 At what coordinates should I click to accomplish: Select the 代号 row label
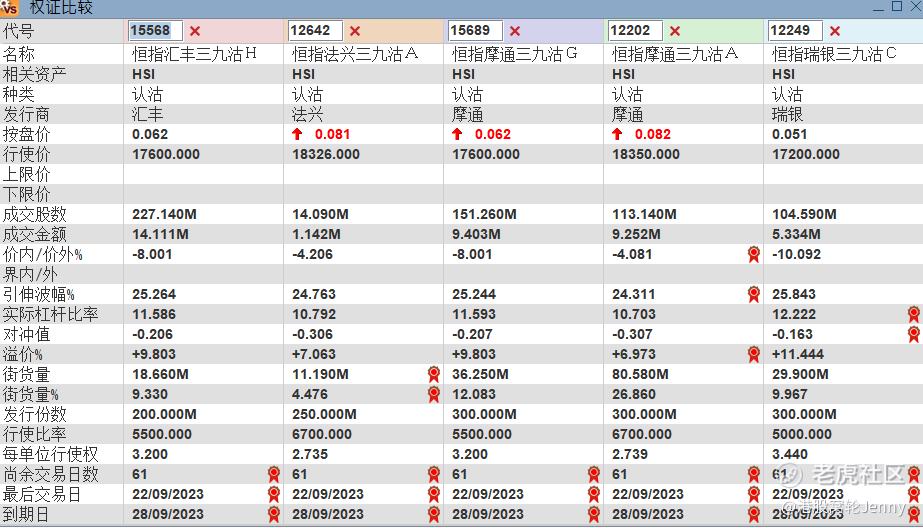[x=18, y=31]
